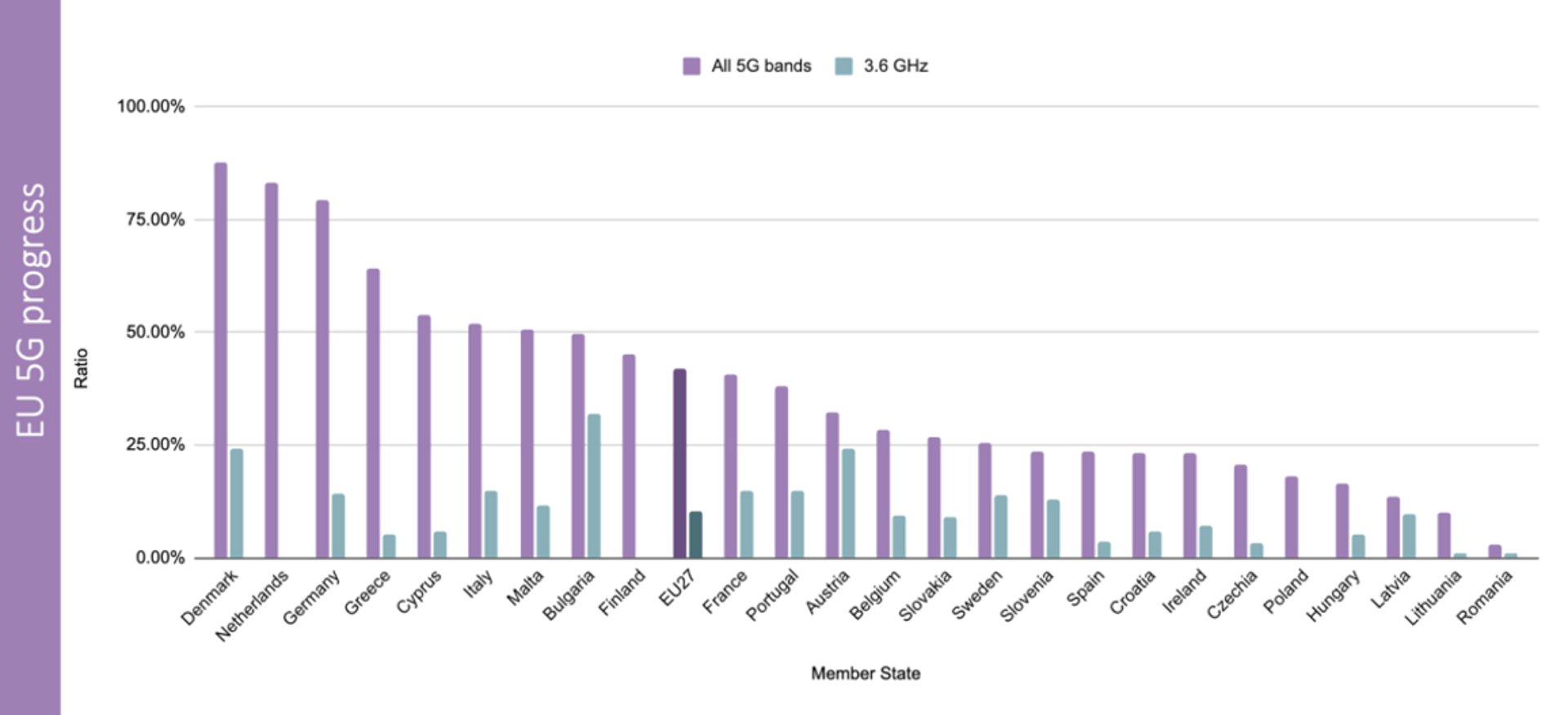Select the Netherlands purple bar
This screenshot has height=715, width=1568.
tap(271, 370)
